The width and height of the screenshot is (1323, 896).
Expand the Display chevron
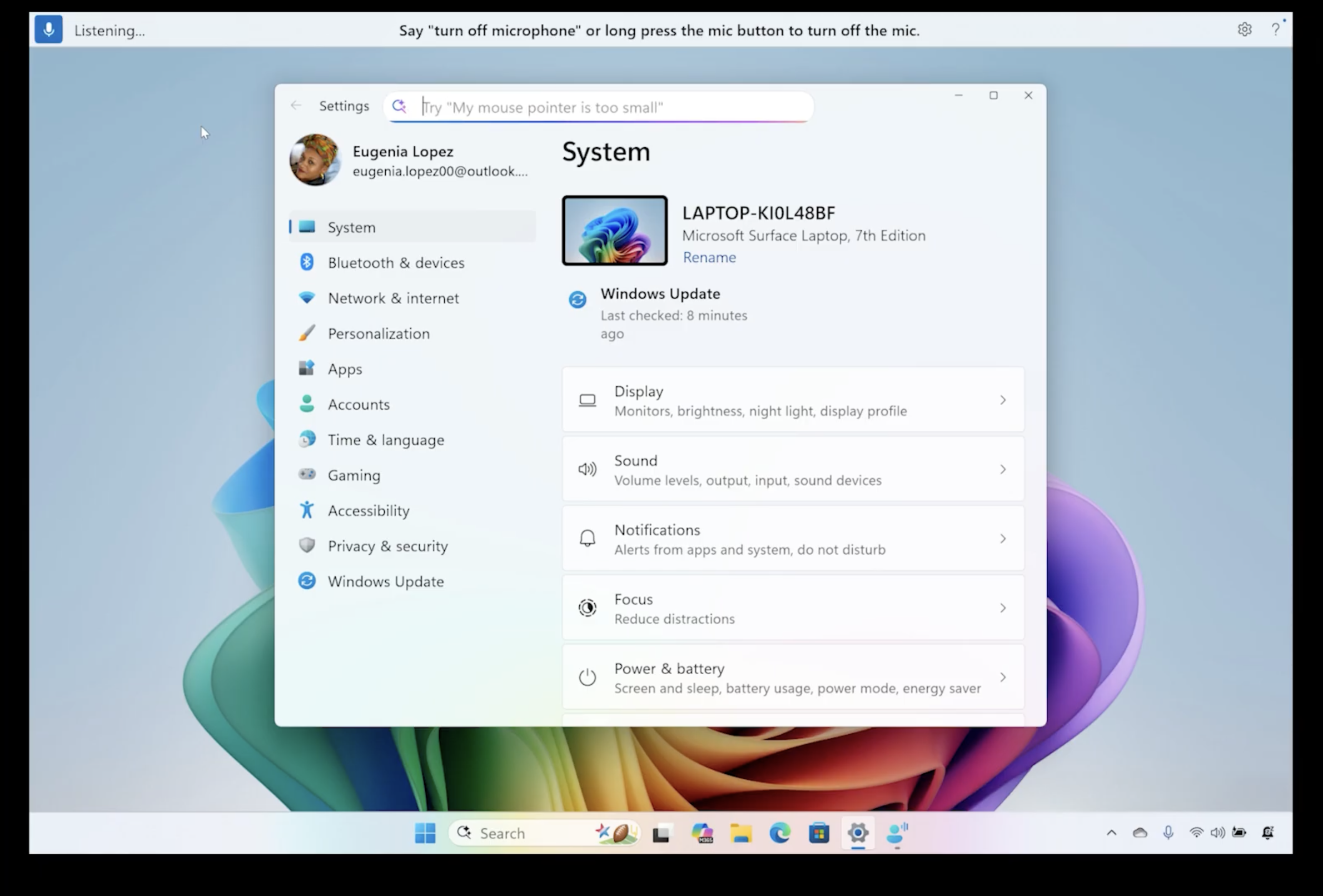pyautogui.click(x=1003, y=400)
